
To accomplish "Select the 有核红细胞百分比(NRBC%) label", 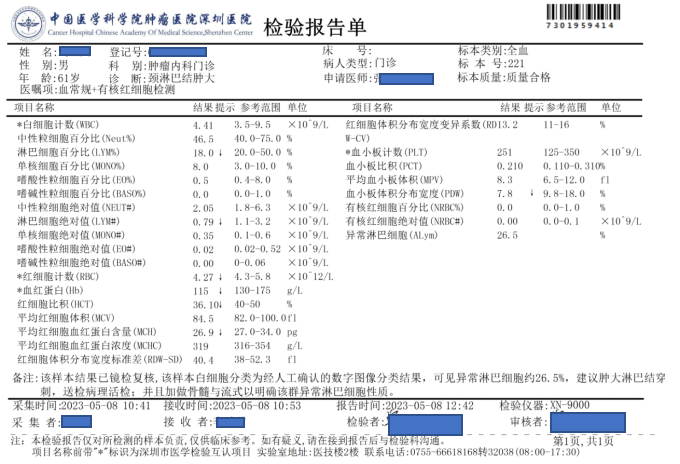I will click(x=404, y=208).
